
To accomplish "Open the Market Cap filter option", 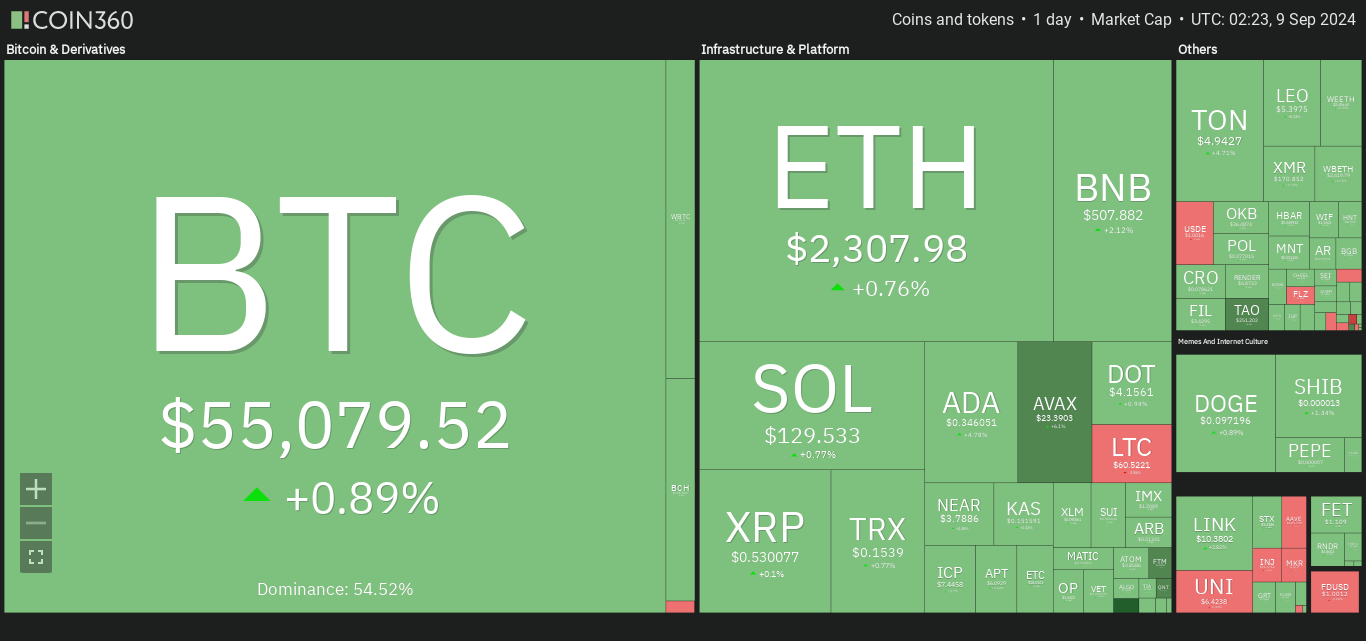I will tap(1131, 20).
